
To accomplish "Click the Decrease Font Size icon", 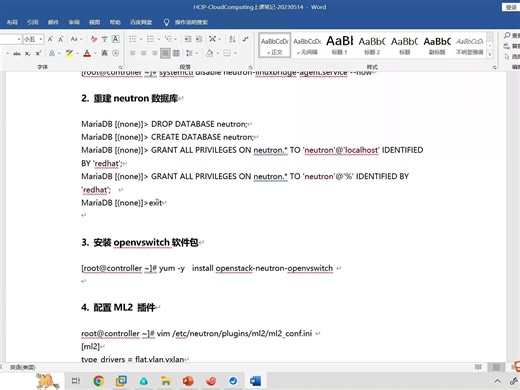I will (x=61, y=39).
